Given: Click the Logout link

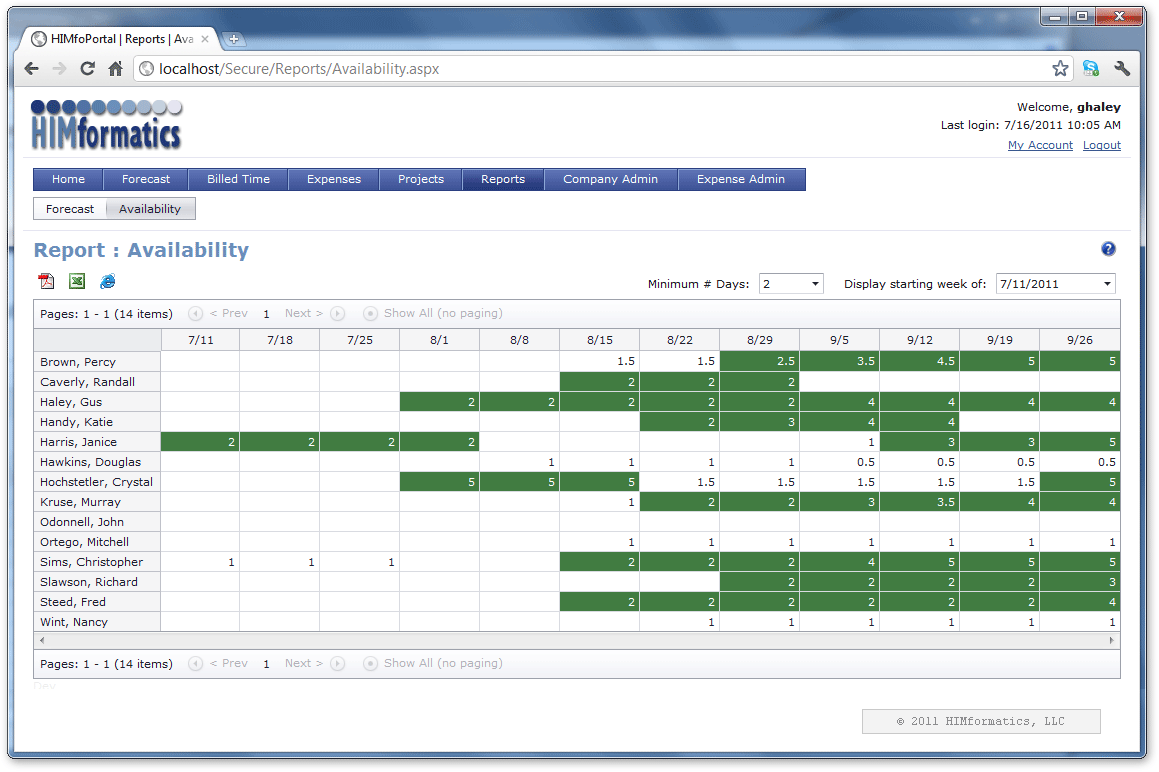Looking at the screenshot, I should tap(1102, 145).
